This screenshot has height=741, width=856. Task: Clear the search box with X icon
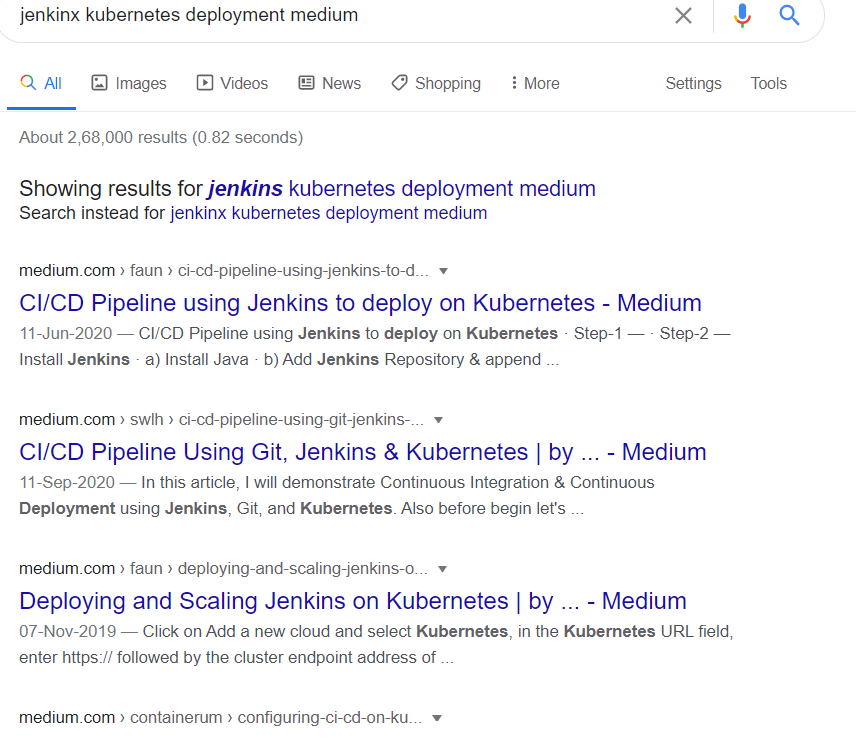[x=683, y=15]
